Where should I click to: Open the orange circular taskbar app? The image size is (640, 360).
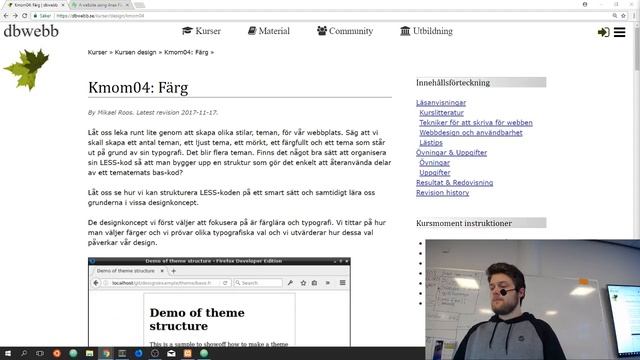57,353
